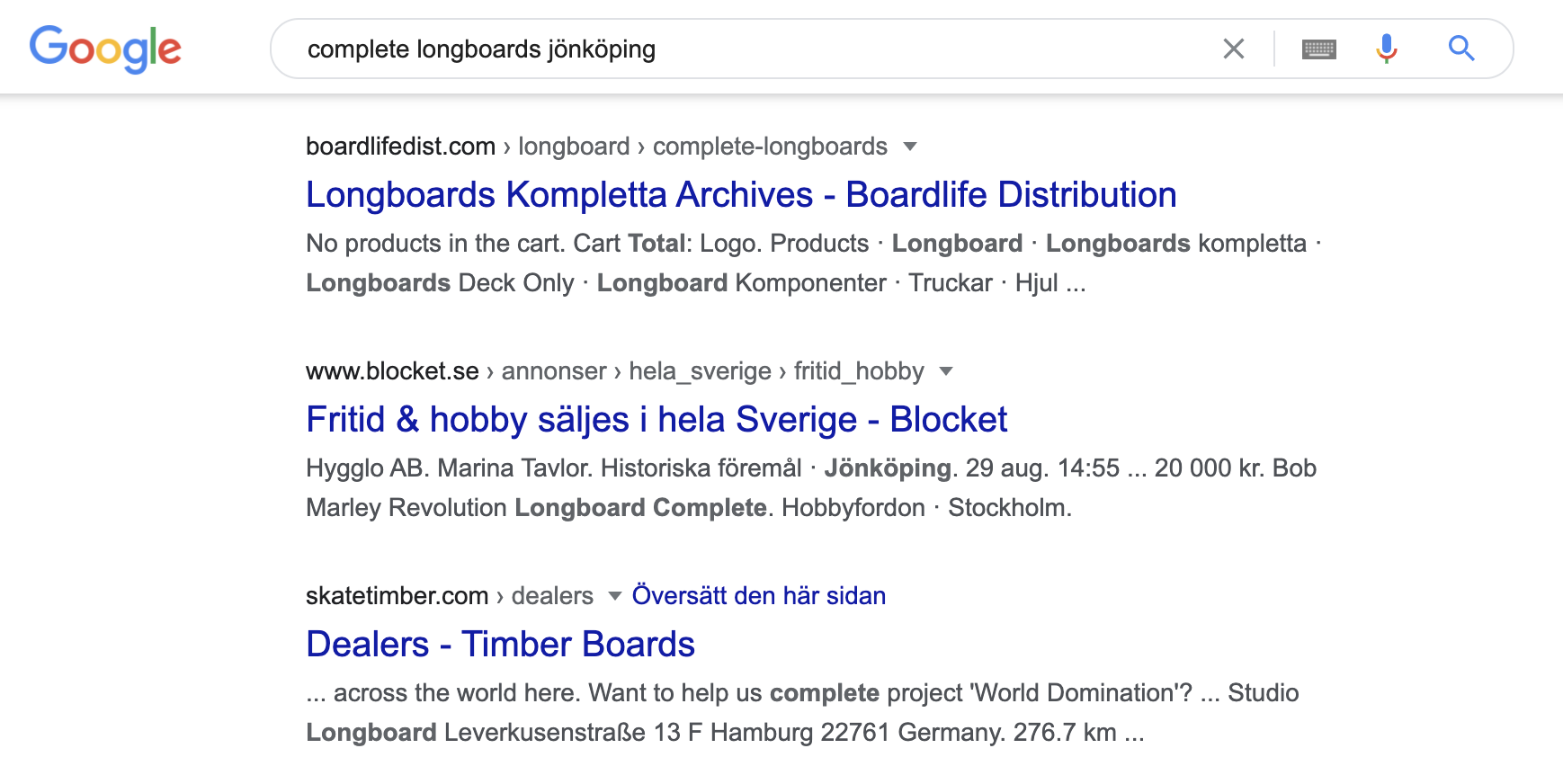
Task: Click snippet text 'Marley Revolution Longboard Complete'
Action: [536, 508]
